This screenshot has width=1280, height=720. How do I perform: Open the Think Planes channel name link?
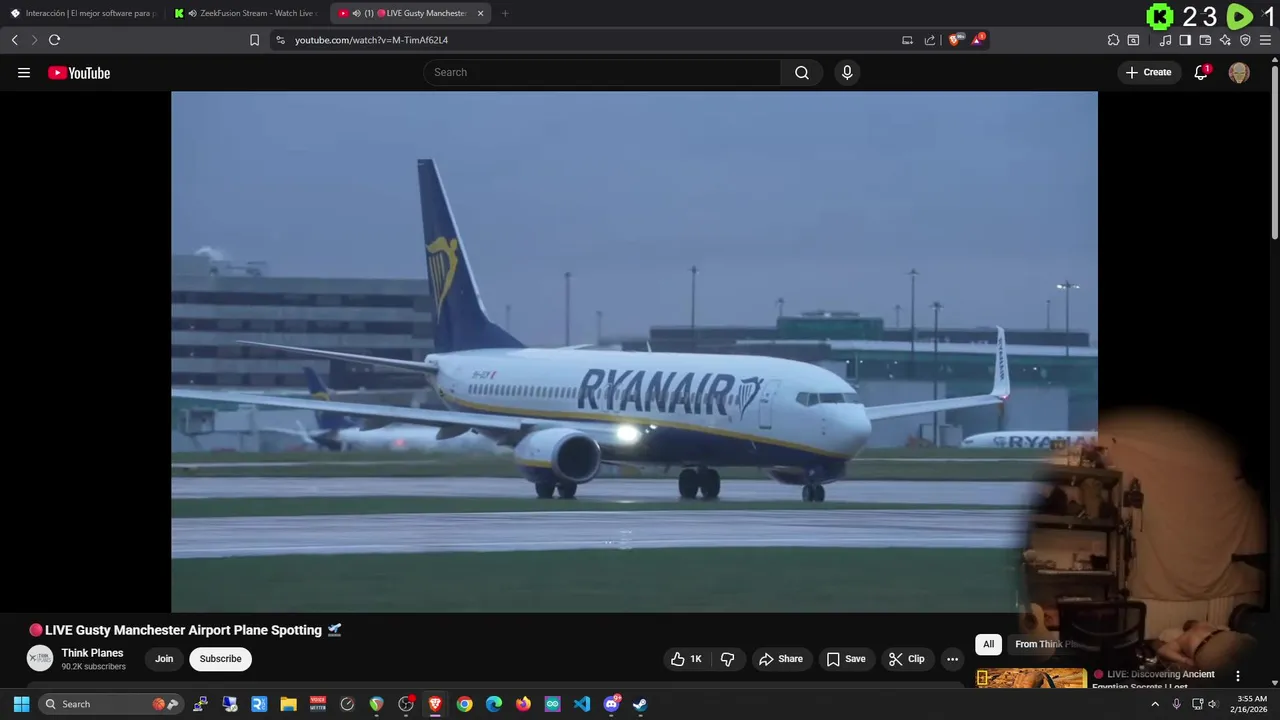(x=92, y=653)
